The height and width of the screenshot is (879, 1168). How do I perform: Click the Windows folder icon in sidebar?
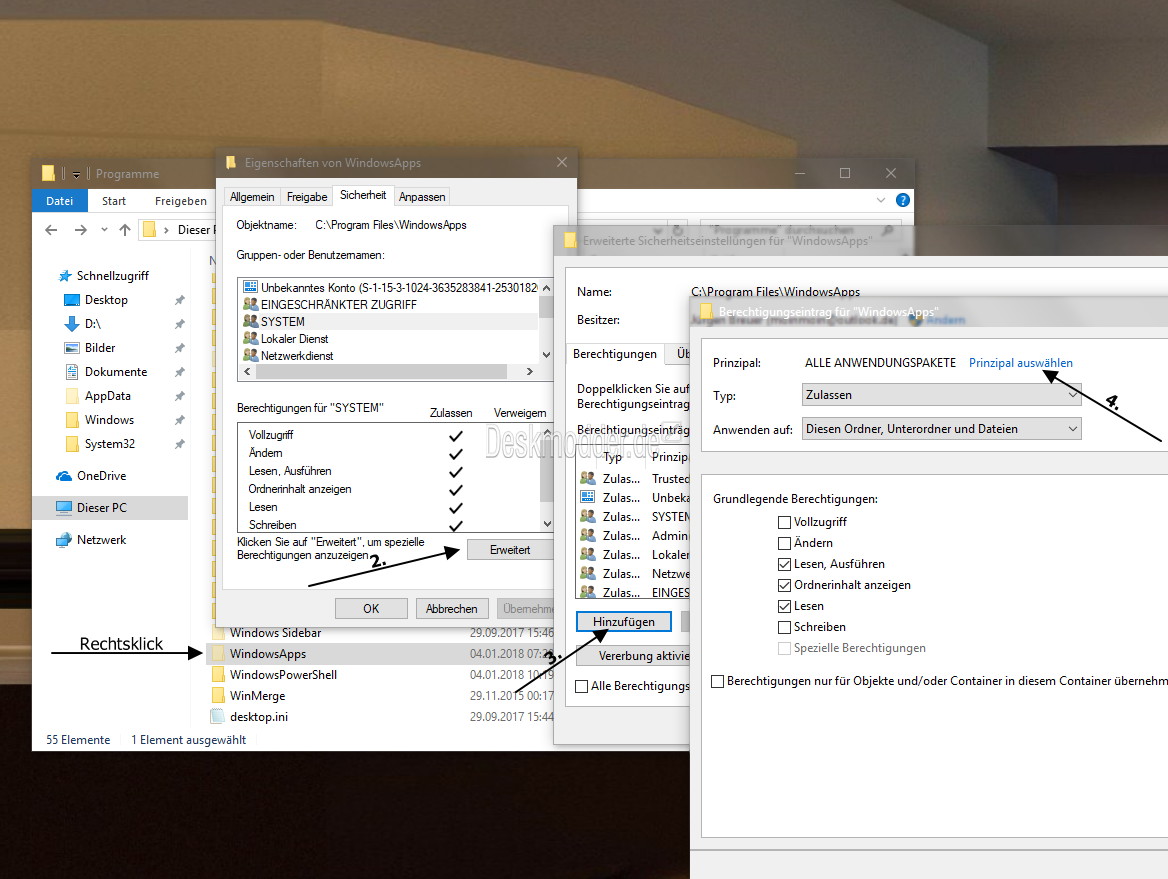click(72, 419)
